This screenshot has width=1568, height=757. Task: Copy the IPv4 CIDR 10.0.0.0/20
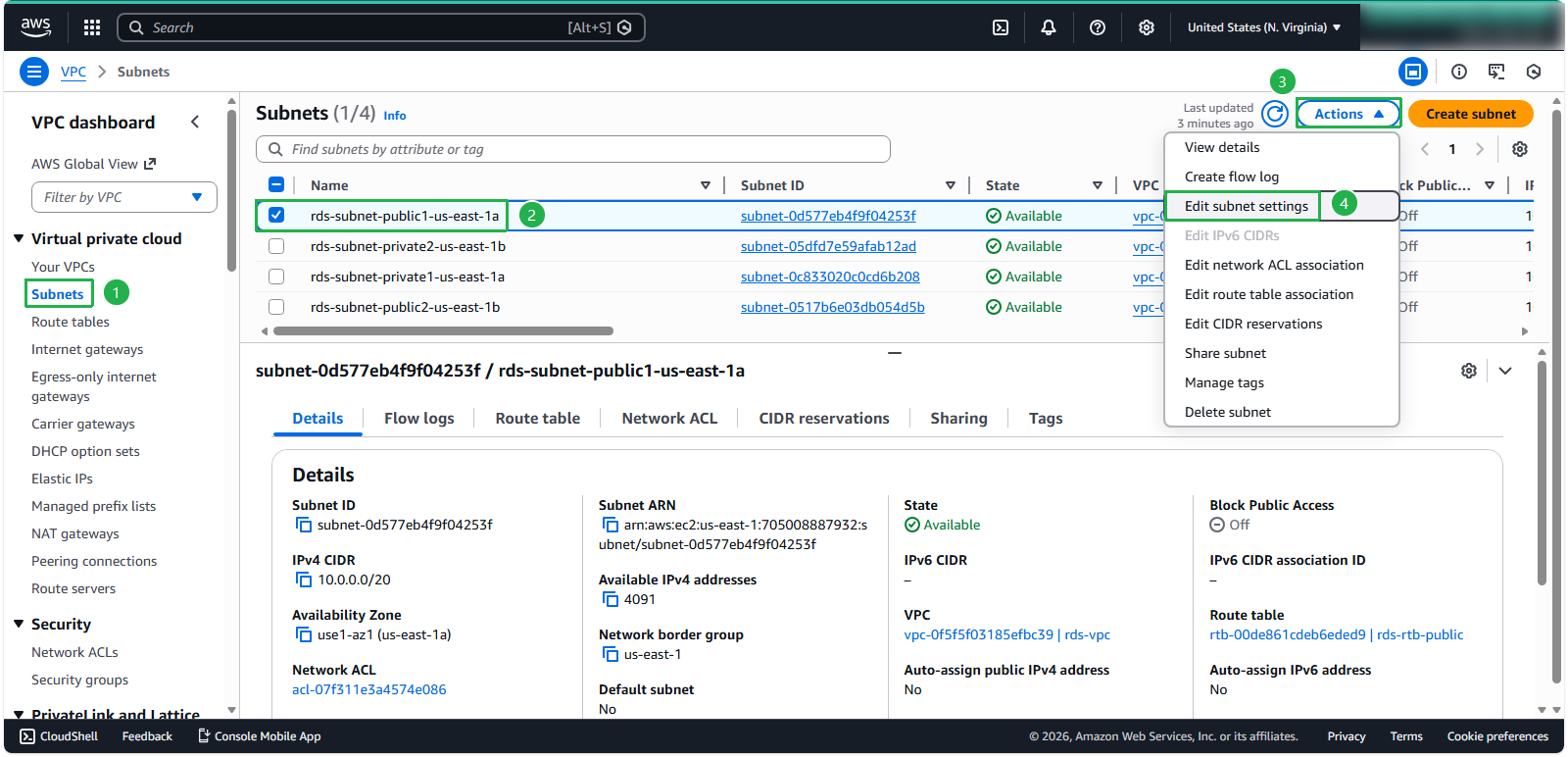(x=304, y=580)
